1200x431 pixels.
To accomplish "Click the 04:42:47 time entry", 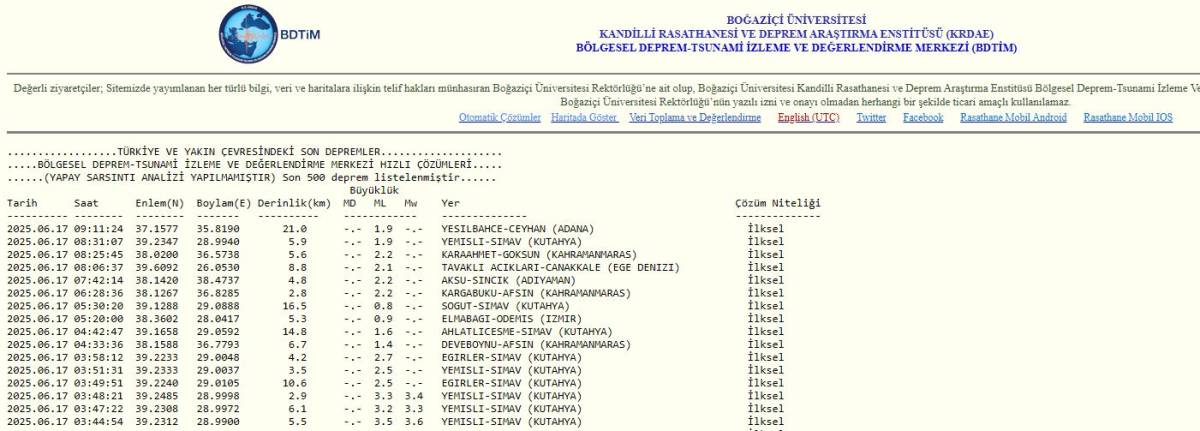I will click(x=99, y=333).
